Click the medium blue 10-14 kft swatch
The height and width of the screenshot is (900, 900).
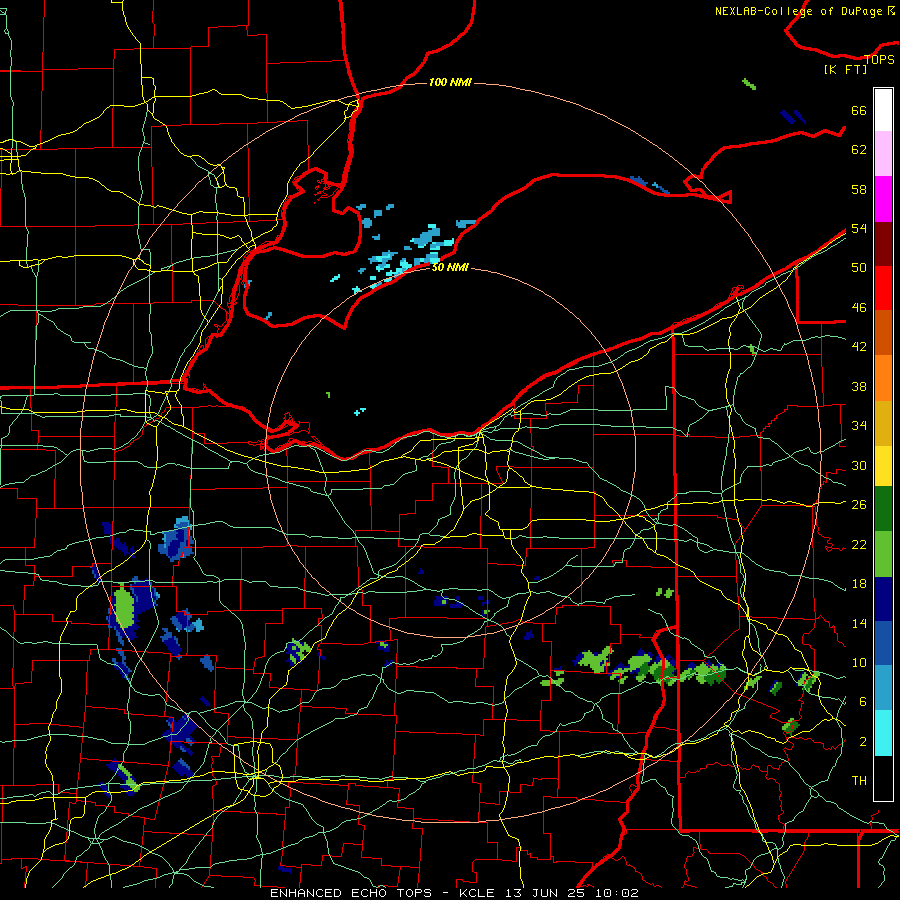point(883,643)
